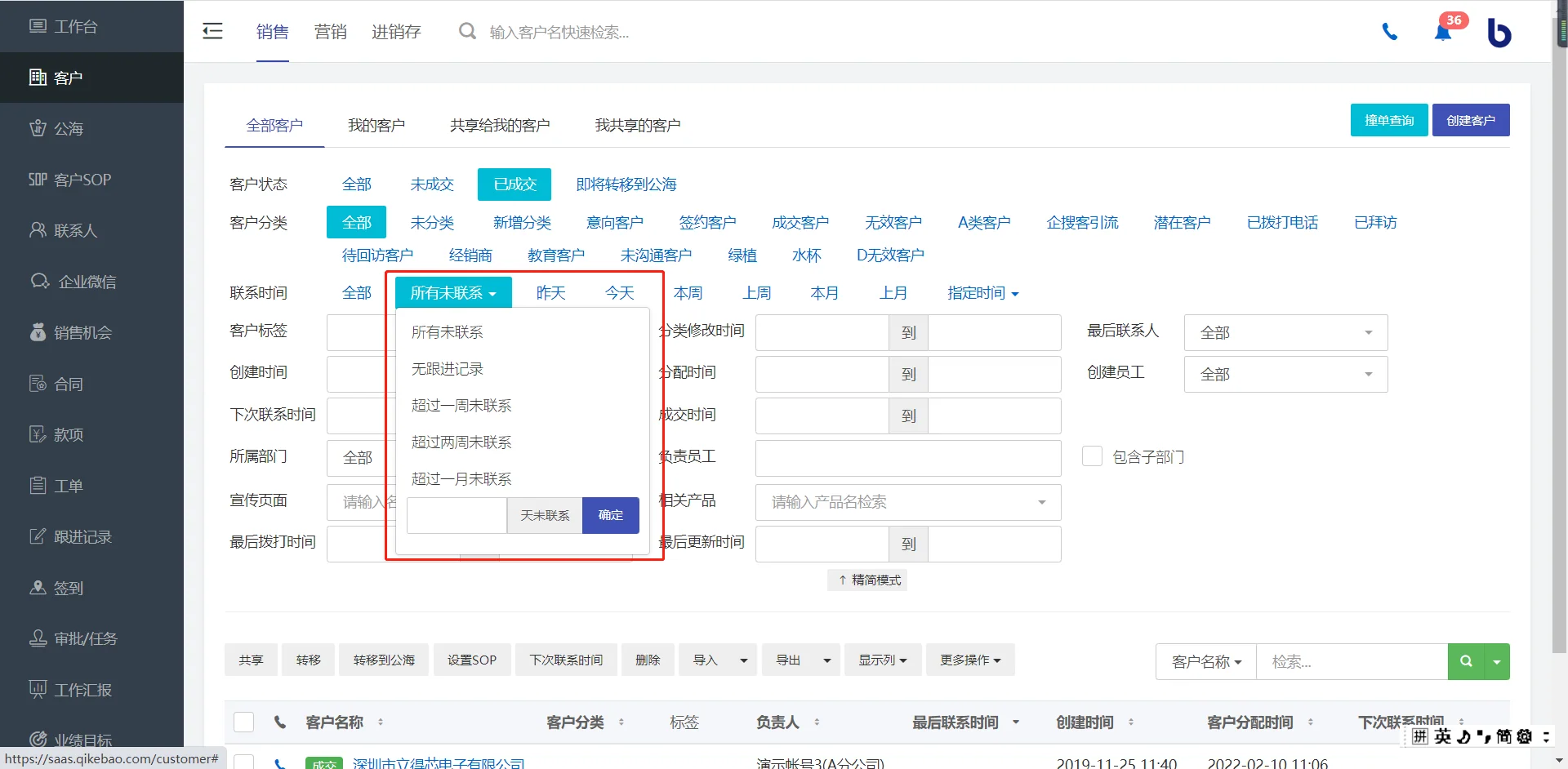Click the search magnifier icon in top bar
This screenshot has width=1568, height=769.
[467, 32]
